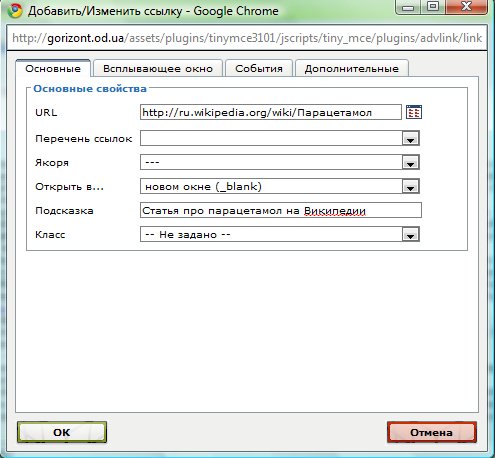Minimize the Chrome dialog window
The height and width of the screenshot is (458, 495).
(x=408, y=7)
